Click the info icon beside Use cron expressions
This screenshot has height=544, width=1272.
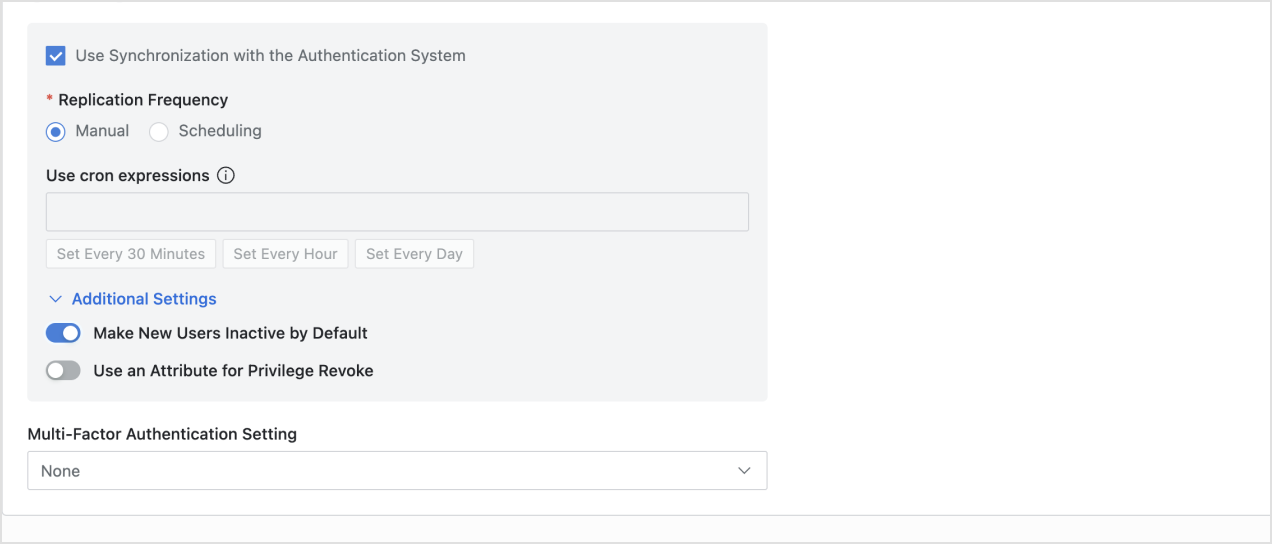point(226,176)
